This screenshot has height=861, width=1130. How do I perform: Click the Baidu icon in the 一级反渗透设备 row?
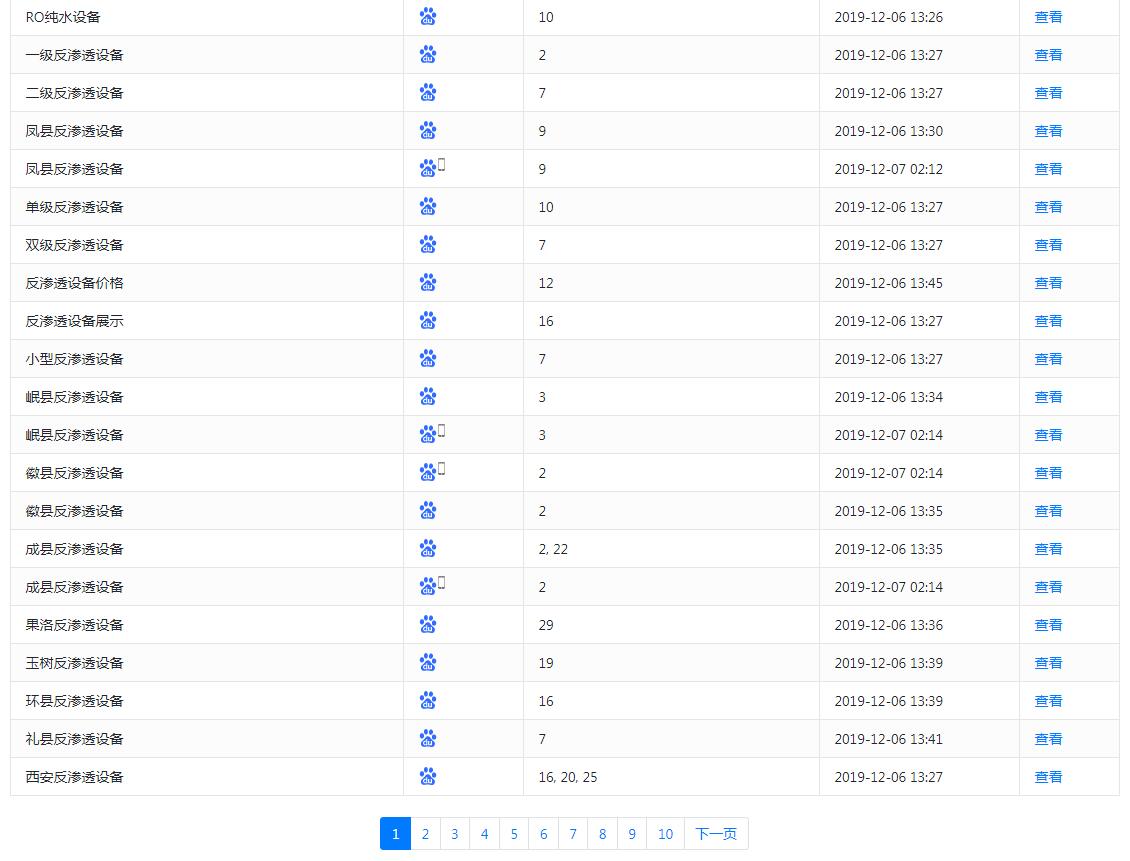pos(428,55)
